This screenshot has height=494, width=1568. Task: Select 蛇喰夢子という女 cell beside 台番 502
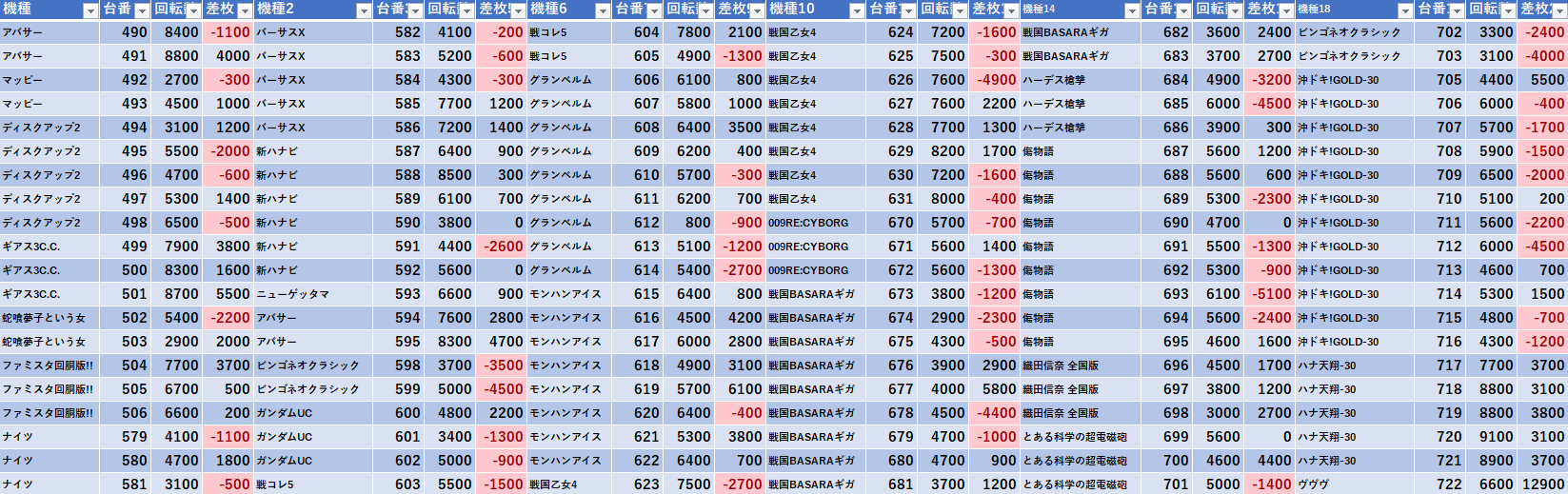point(50,318)
